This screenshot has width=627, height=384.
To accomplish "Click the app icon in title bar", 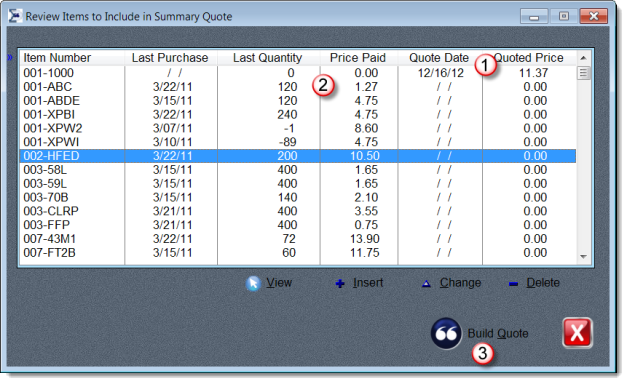I will click(x=15, y=16).
